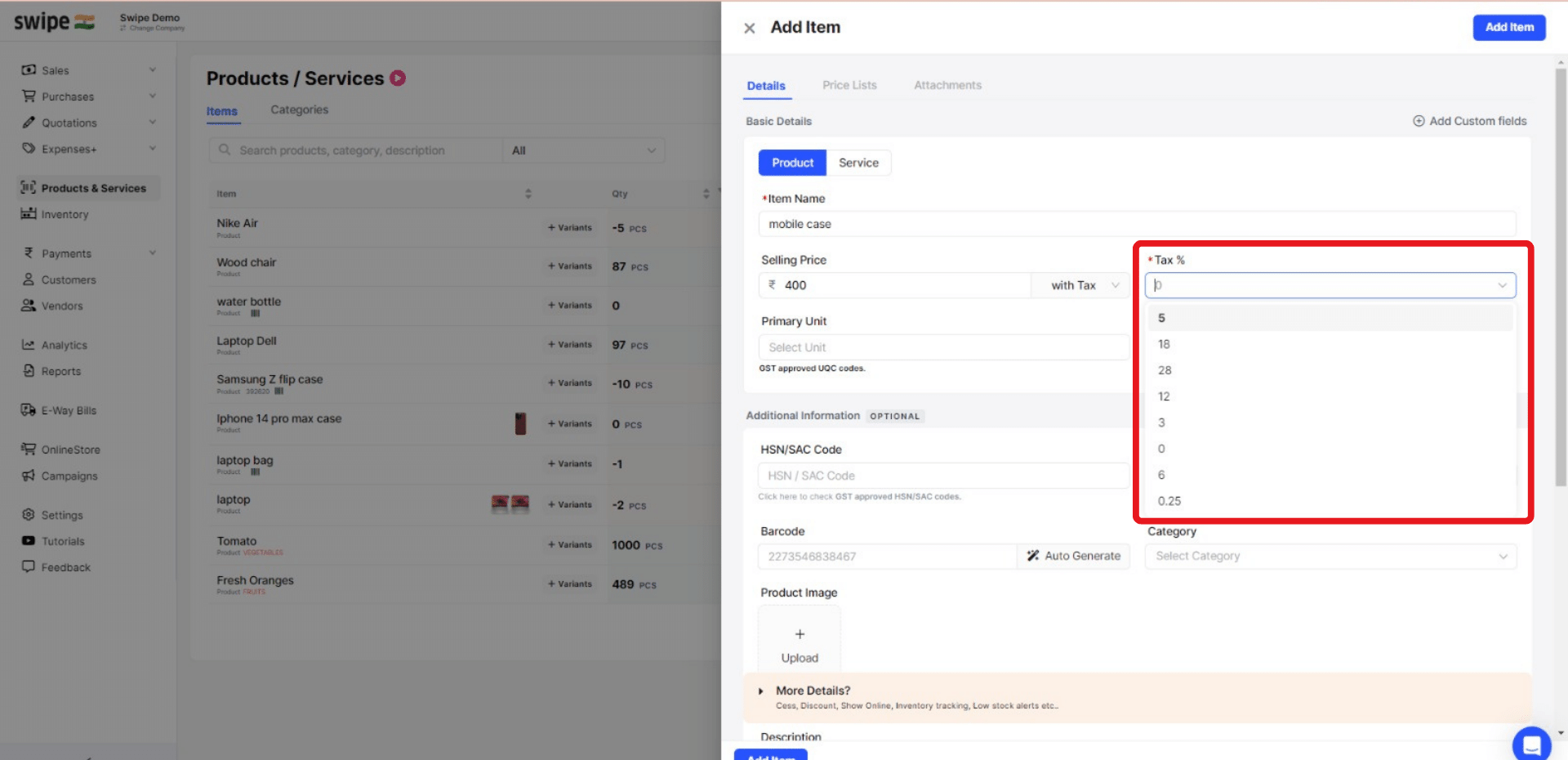Click the Quotations pen icon
Screen dimensions: 1568x760
(29, 123)
